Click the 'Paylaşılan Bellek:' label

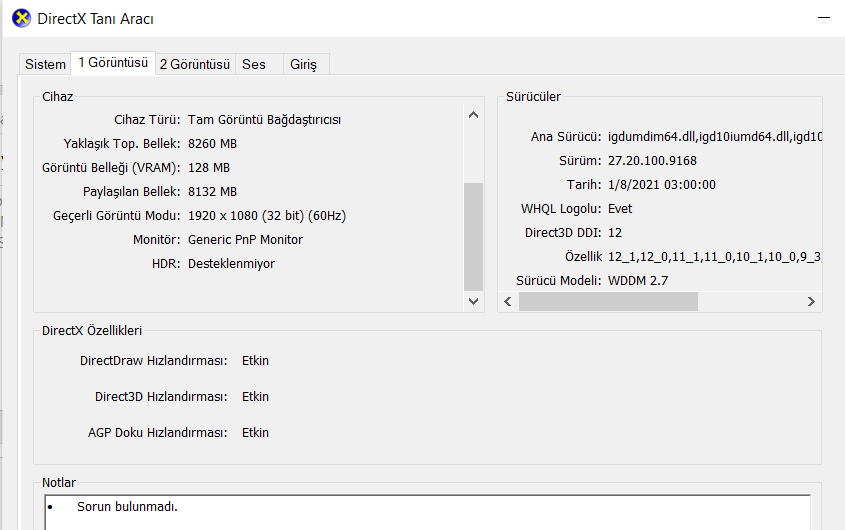[131, 191]
